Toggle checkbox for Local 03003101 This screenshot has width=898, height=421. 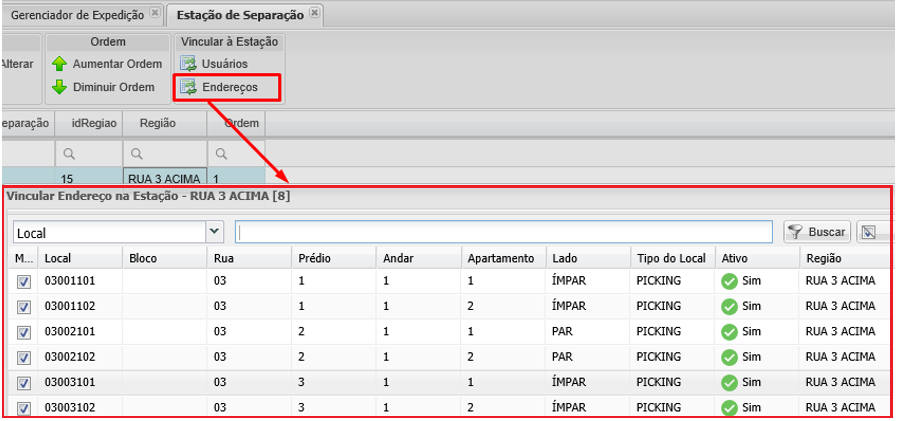click(24, 383)
